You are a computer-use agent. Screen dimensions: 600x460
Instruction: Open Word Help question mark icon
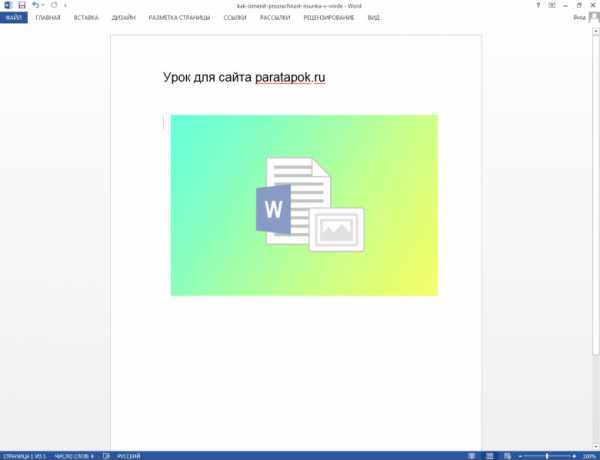tap(538, 5)
